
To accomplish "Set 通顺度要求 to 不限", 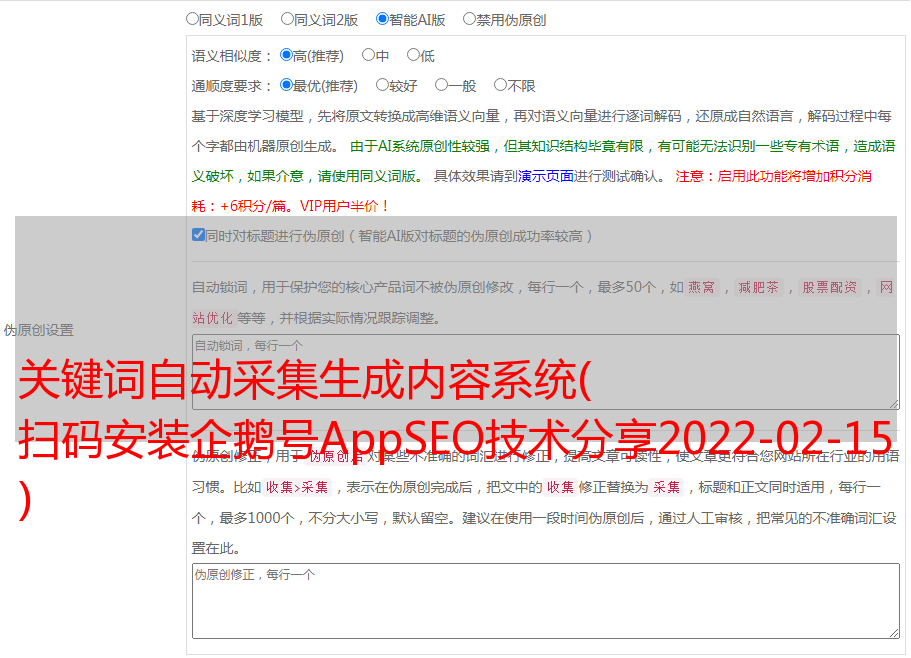I will point(500,85).
